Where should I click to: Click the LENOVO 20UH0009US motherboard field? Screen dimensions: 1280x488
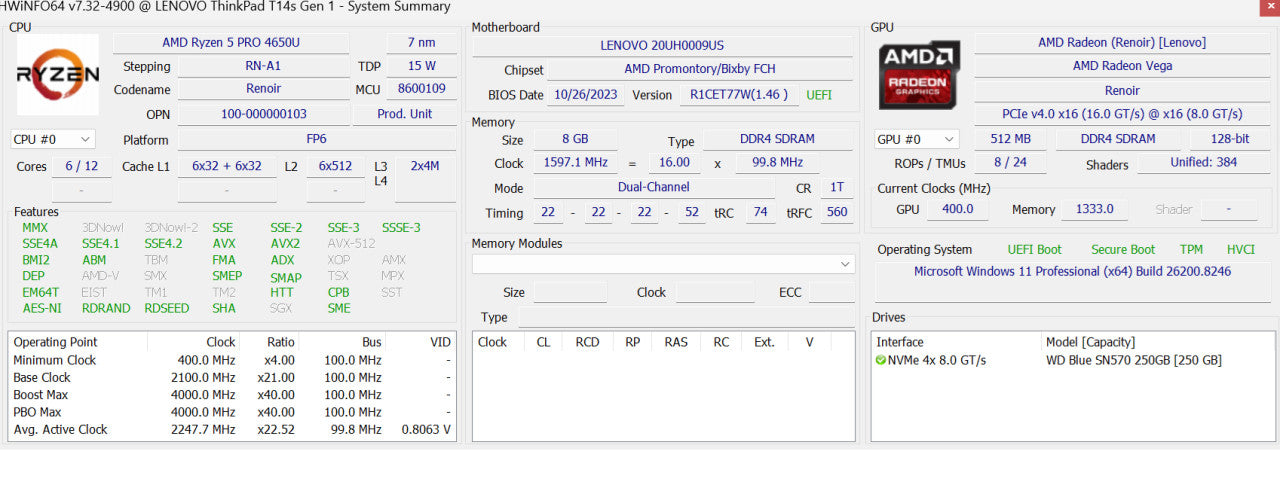662,45
